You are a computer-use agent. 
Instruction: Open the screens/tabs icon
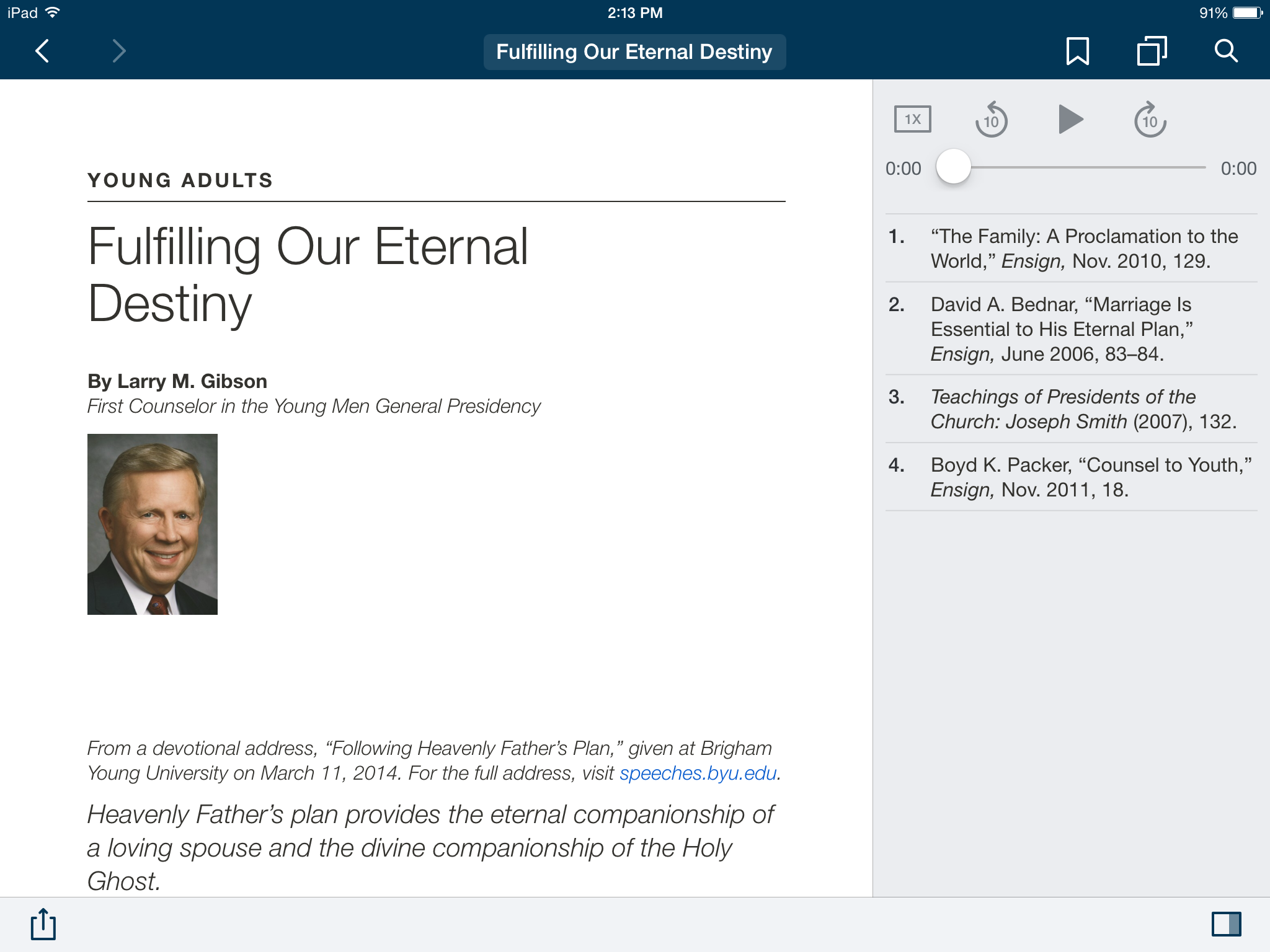tap(1152, 51)
